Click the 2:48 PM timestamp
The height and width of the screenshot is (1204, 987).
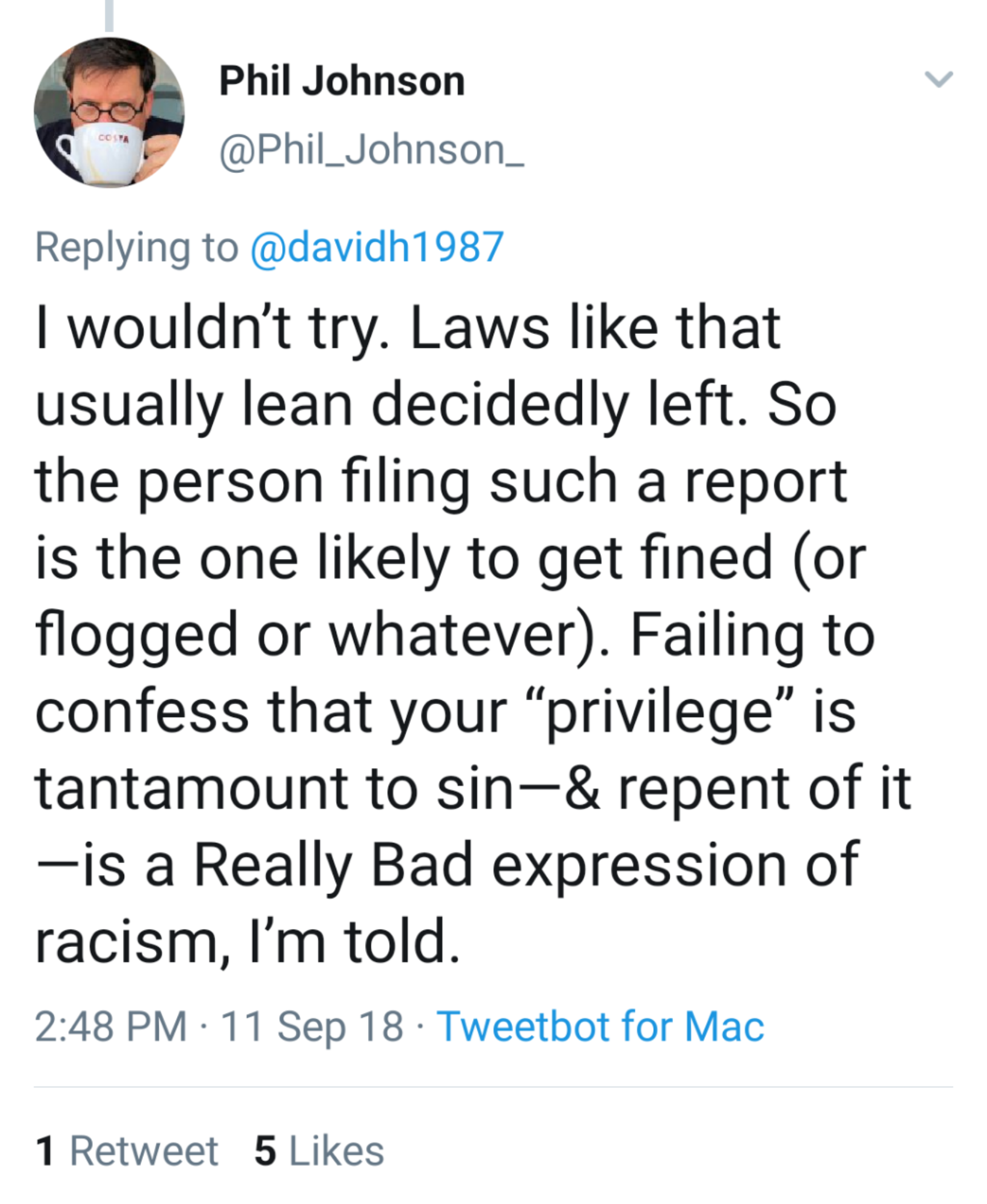(x=111, y=1026)
